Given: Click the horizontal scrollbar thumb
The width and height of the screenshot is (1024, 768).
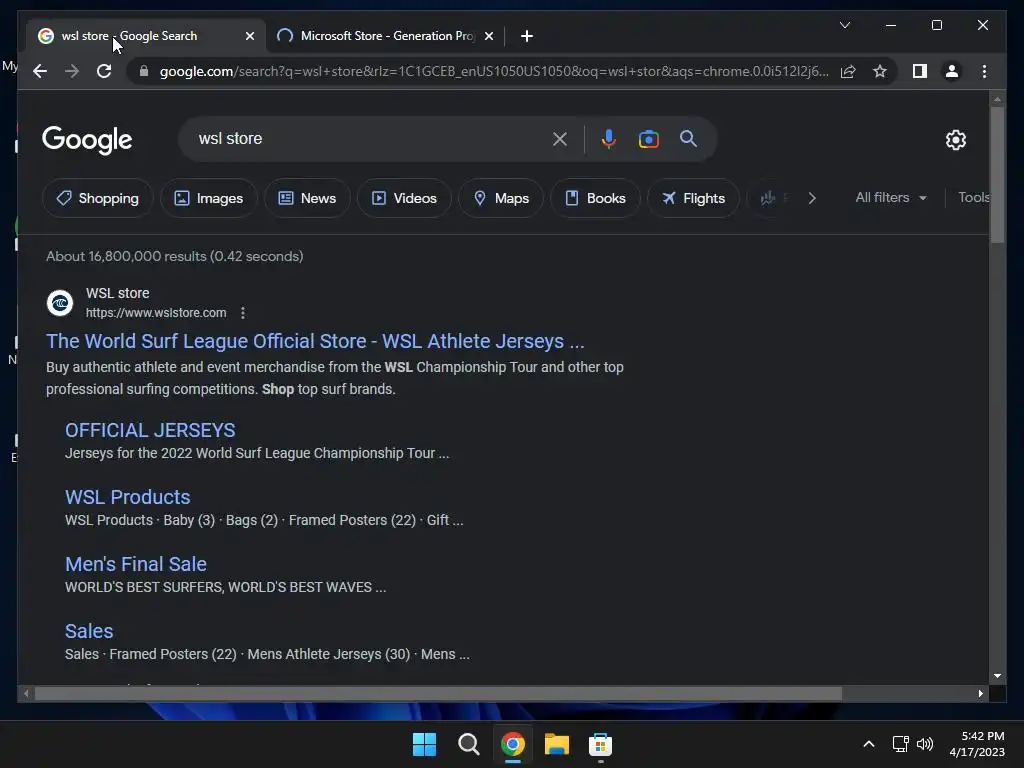Looking at the screenshot, I should click(x=438, y=694).
